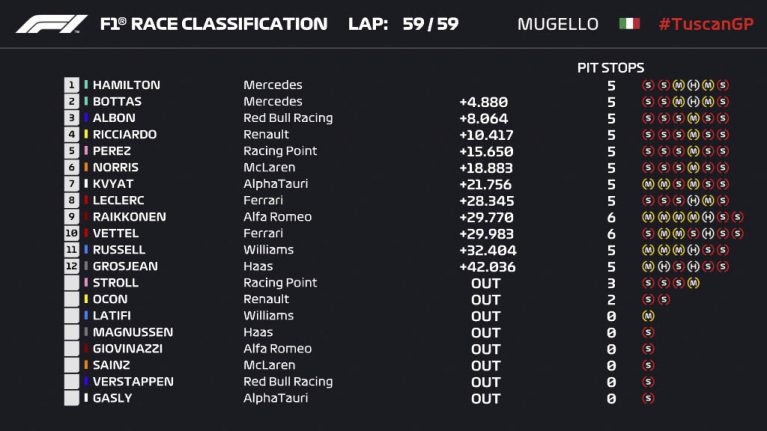Select the empty position box beside Stroll
Viewport: 767px width, 431px height.
(71, 283)
